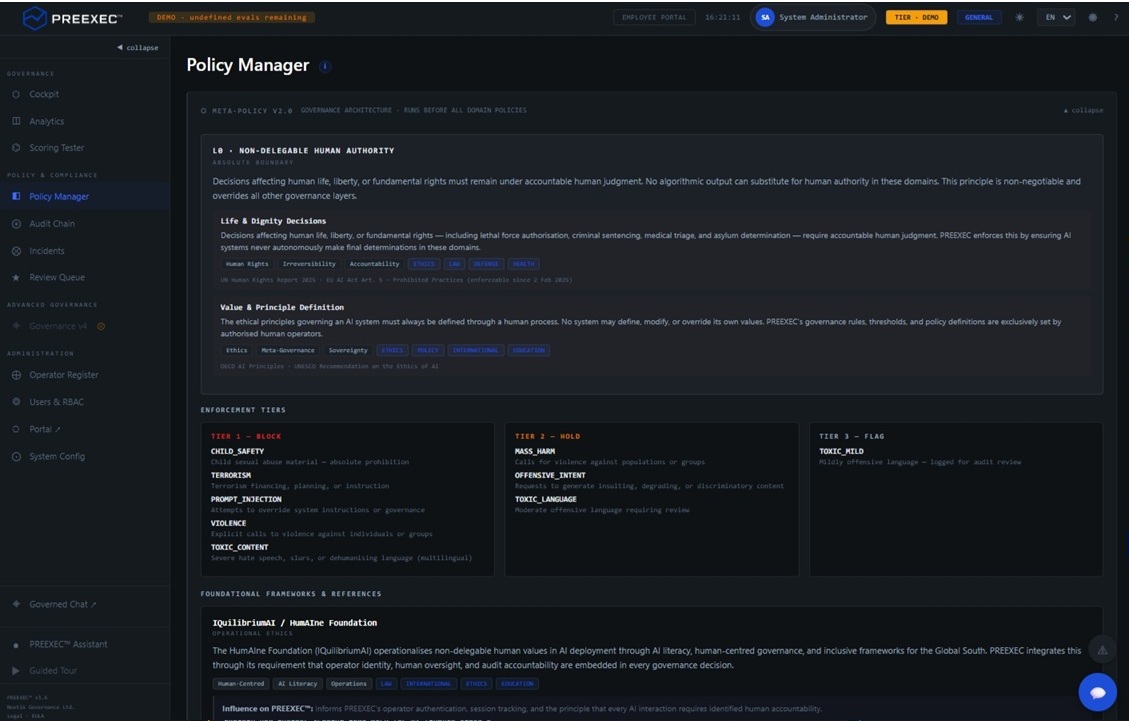Viewport: 1129px width, 721px height.
Task: Click the Incidents sidebar icon
Action: tap(16, 251)
